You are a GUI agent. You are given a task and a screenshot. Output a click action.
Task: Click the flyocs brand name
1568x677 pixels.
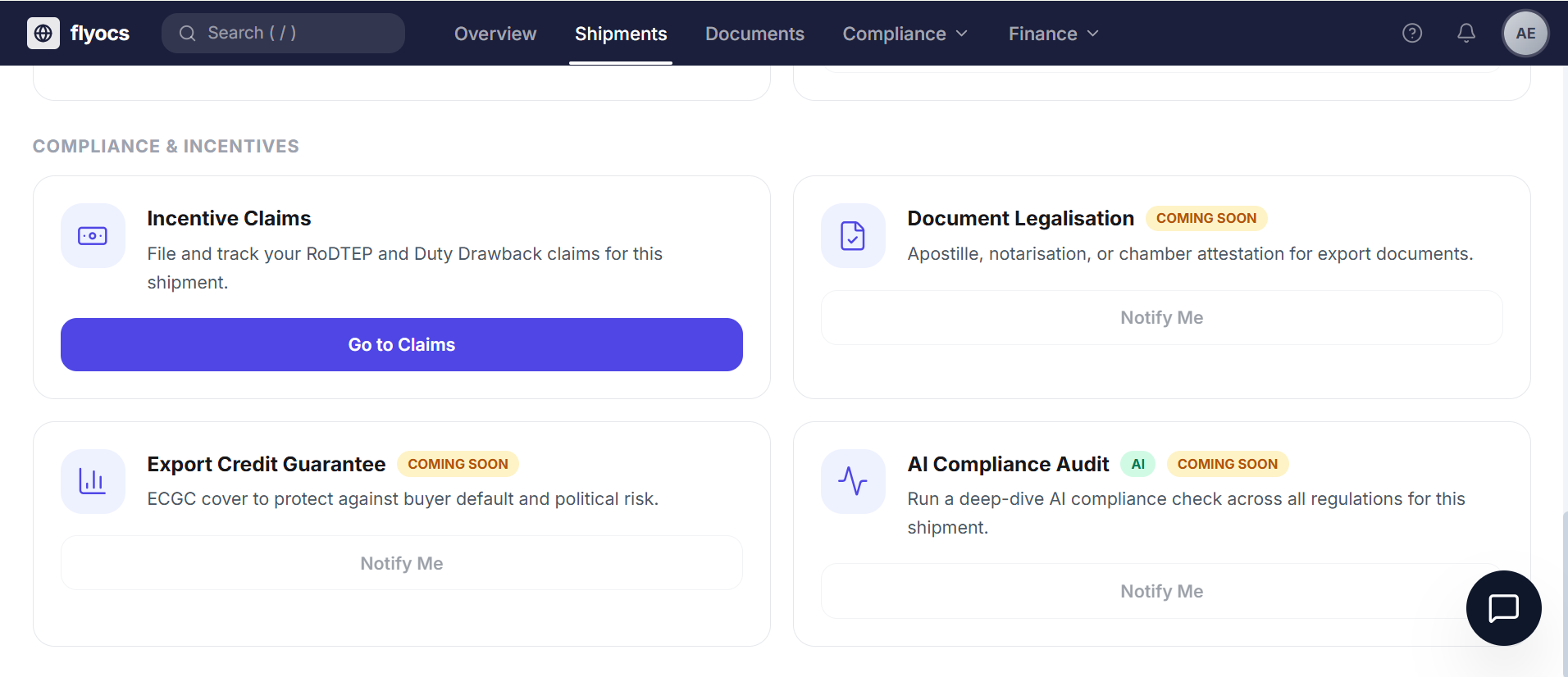point(100,33)
